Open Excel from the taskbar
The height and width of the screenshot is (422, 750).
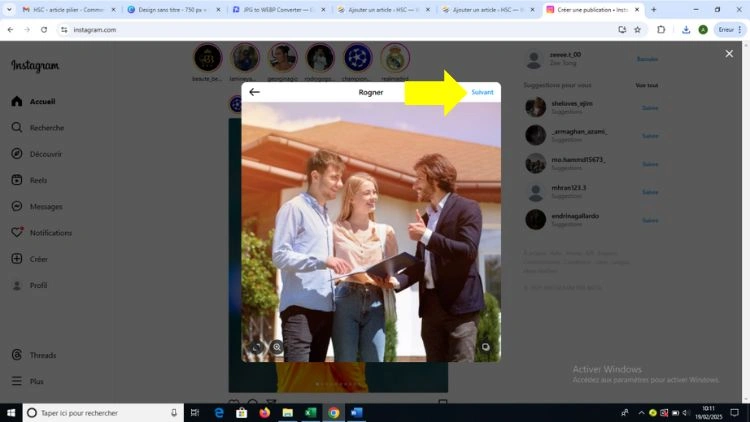pos(310,412)
